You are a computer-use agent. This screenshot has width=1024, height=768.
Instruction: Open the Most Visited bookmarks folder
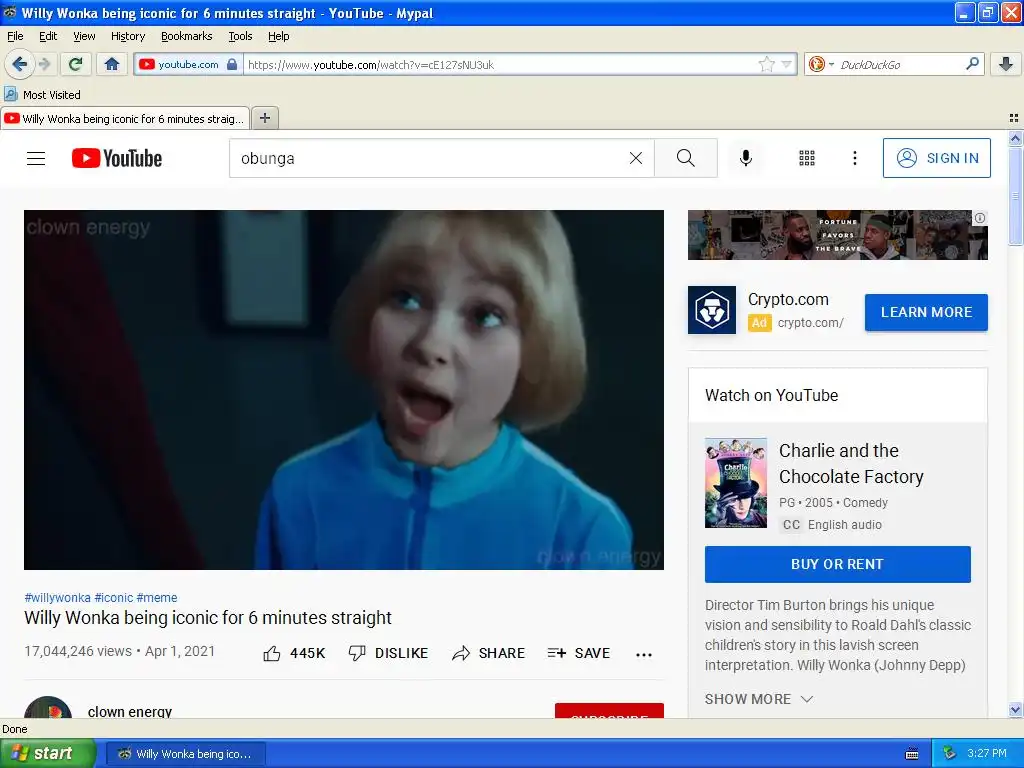coord(43,95)
